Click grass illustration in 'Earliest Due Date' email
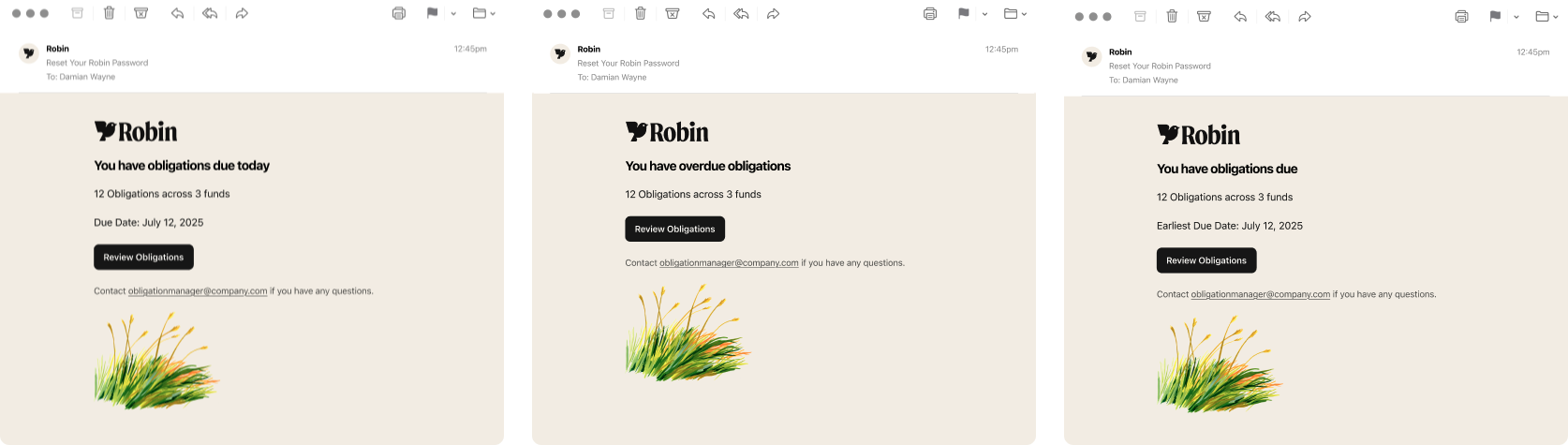 coord(1220,363)
